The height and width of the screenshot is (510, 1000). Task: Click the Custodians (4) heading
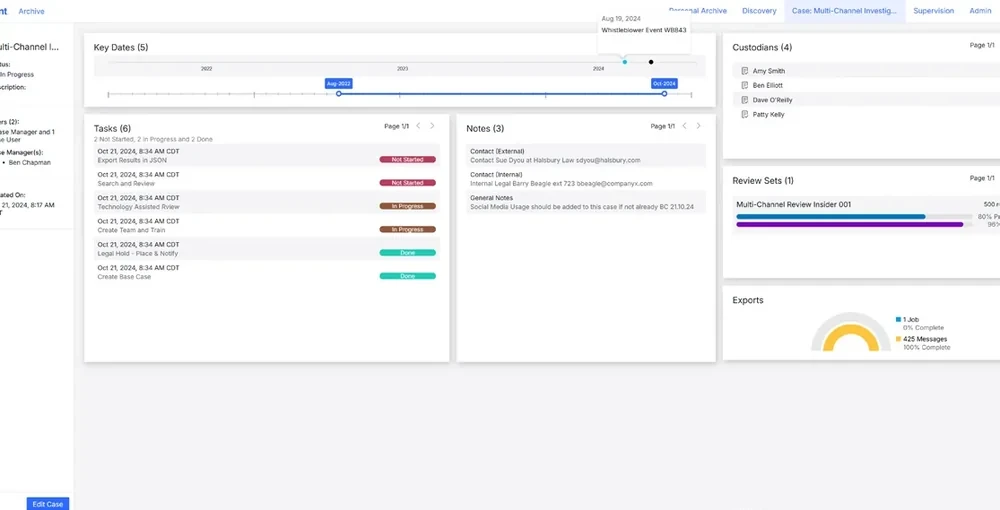tap(762, 47)
